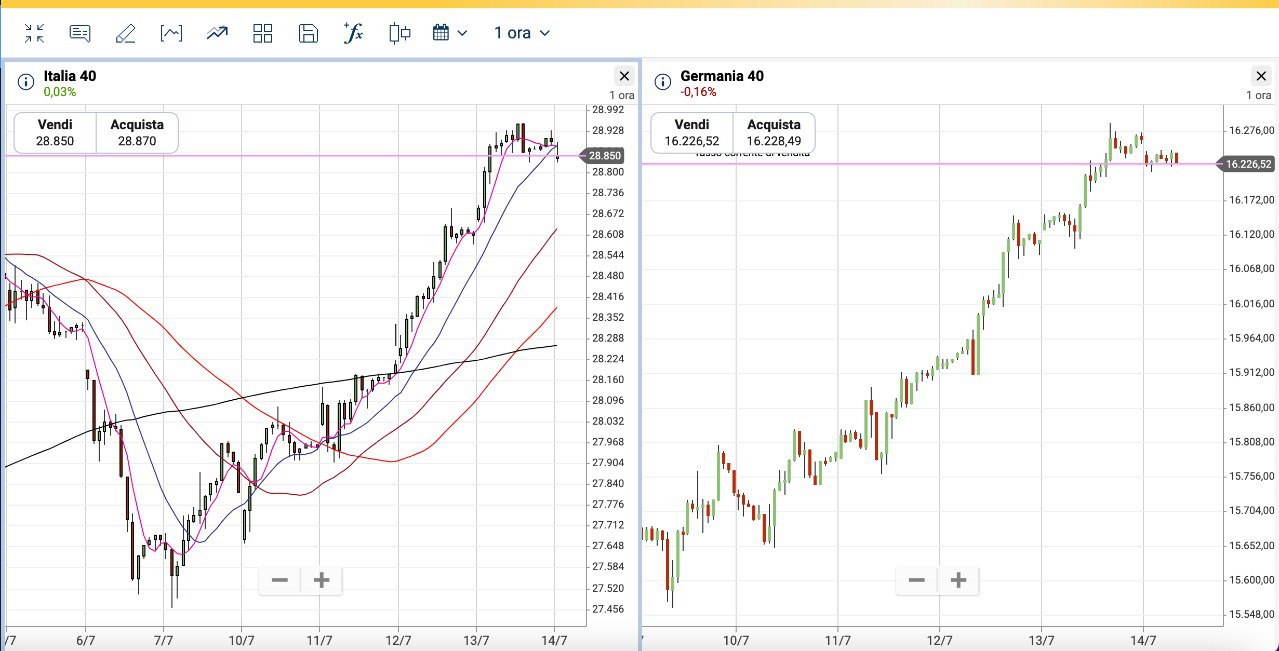Change chart type via candlestick icon

(x=400, y=33)
